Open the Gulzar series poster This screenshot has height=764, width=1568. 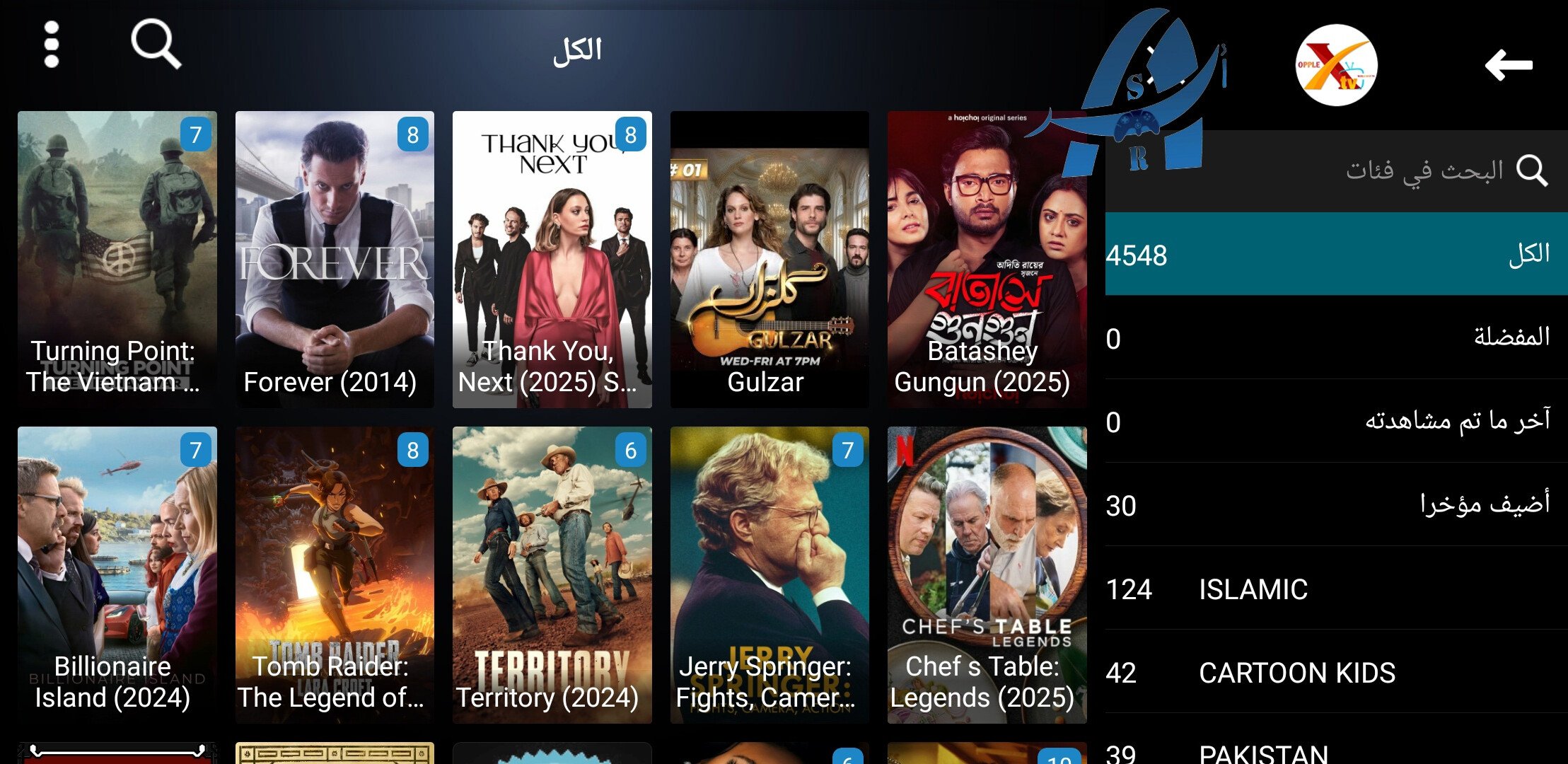pos(770,259)
